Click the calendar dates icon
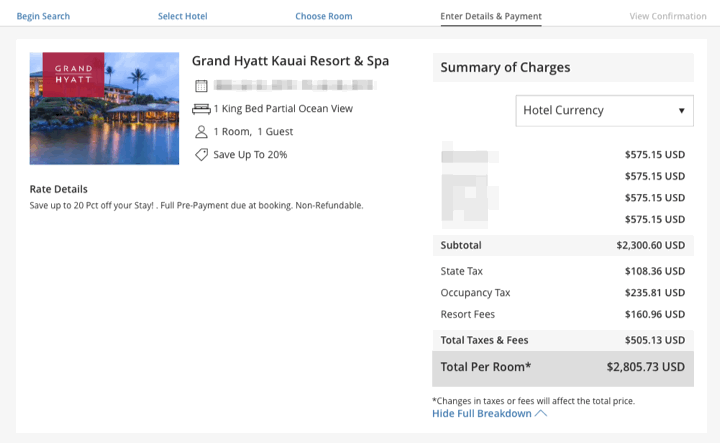 [x=201, y=86]
